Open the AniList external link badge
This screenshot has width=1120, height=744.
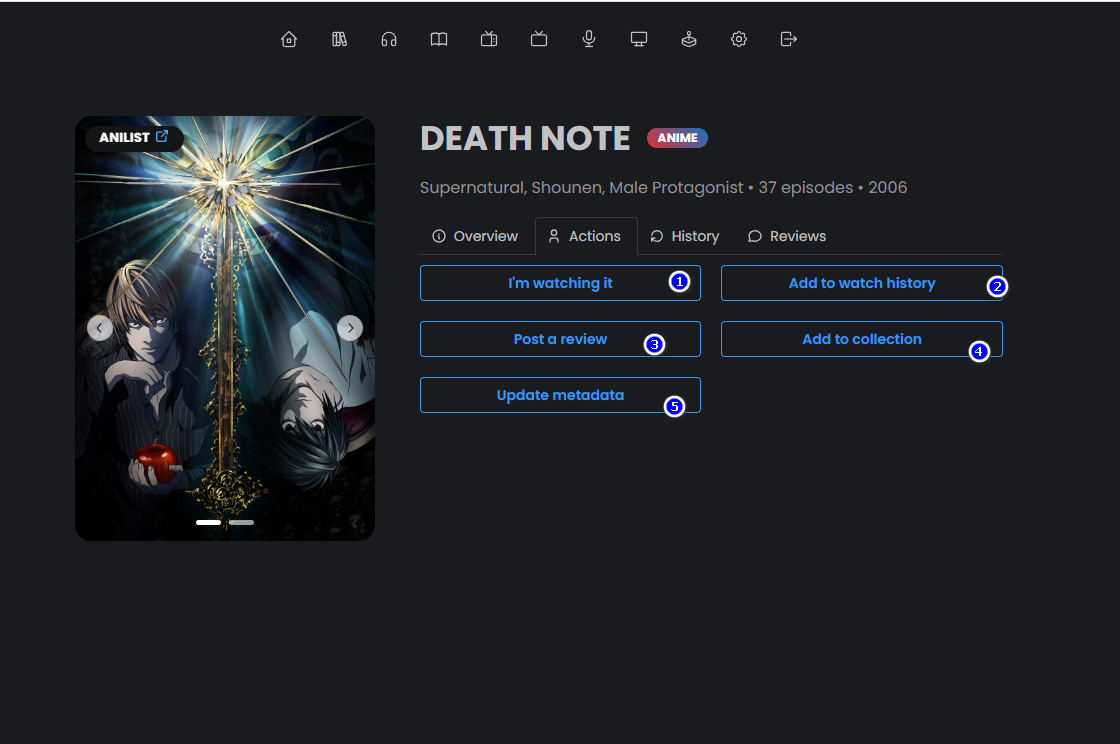134,137
